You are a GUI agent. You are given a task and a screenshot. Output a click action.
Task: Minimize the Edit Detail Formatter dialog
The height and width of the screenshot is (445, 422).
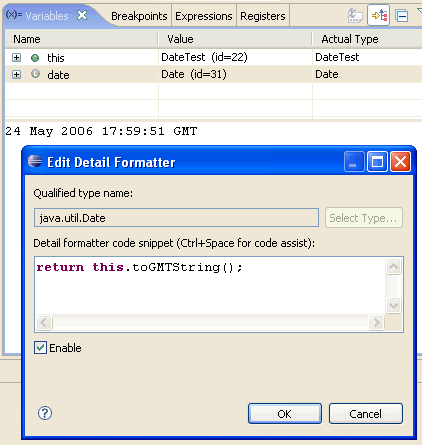(x=354, y=162)
